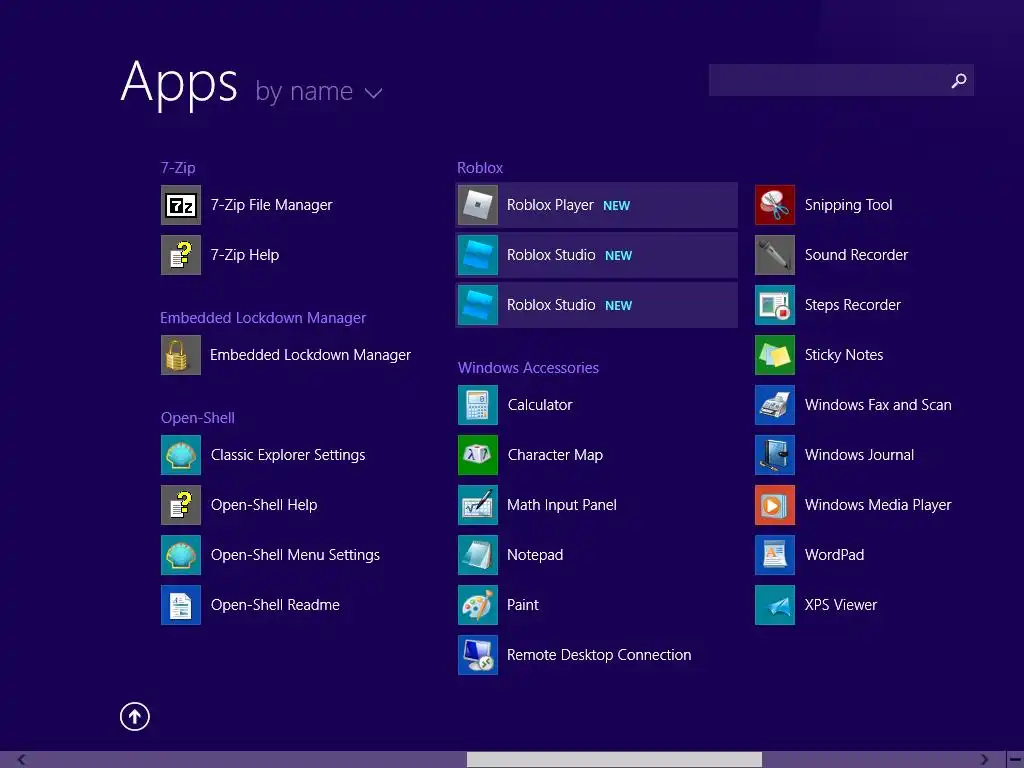Click the 'Remote Desktop Connection' label text
The height and width of the screenshot is (768, 1024).
(599, 654)
